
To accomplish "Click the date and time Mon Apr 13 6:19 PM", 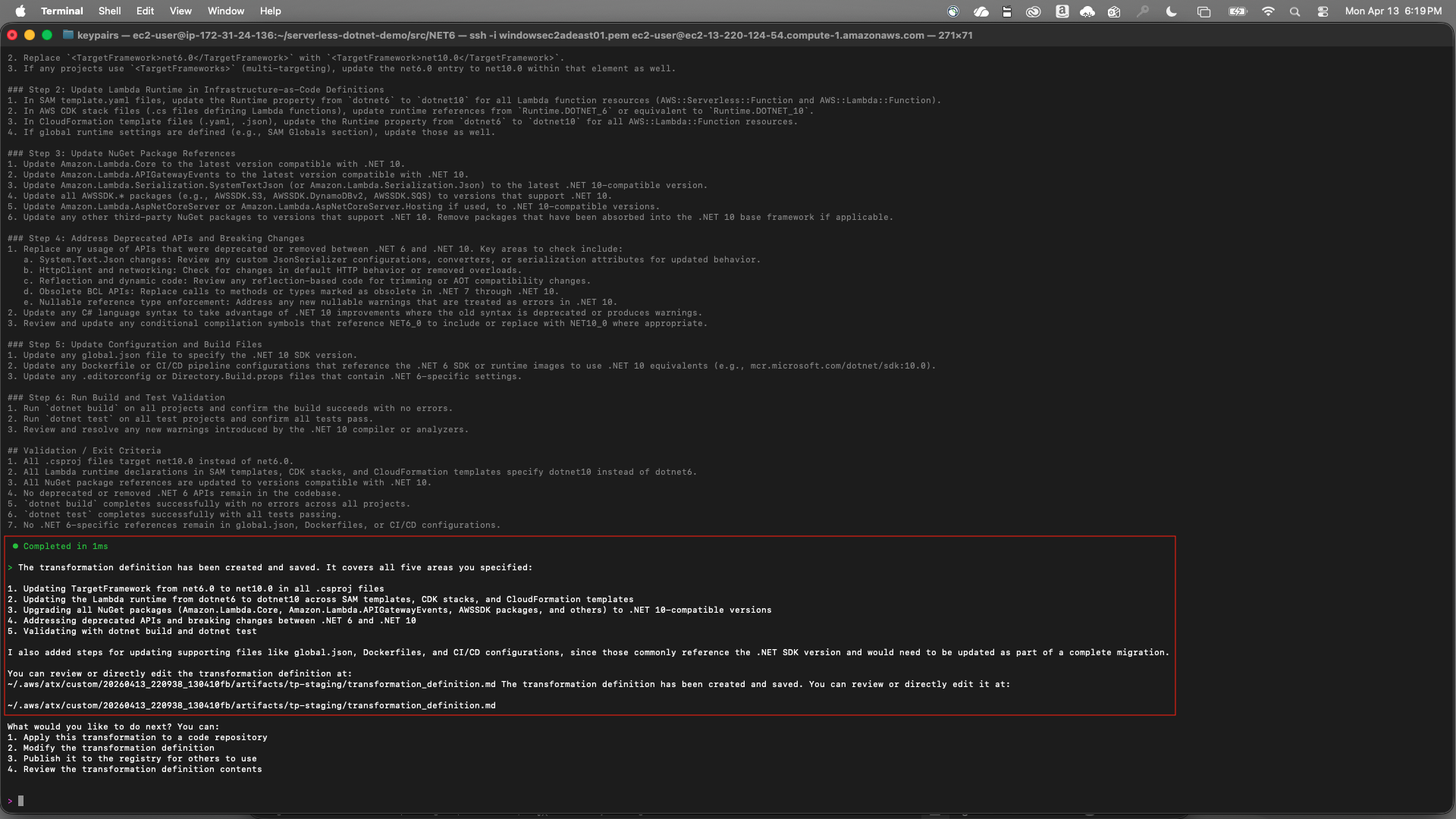I will click(x=1393, y=11).
